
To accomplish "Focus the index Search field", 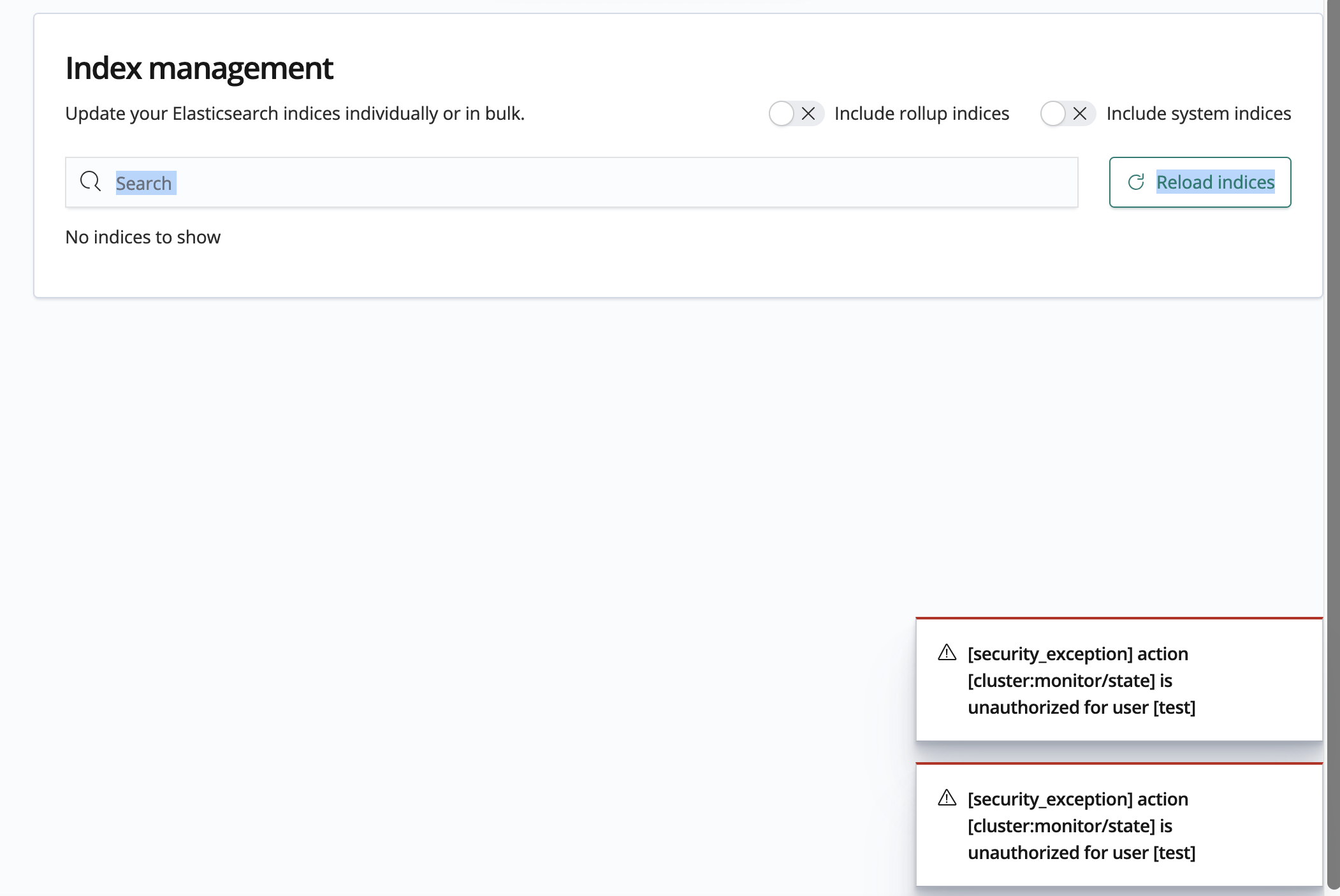I will pos(571,182).
